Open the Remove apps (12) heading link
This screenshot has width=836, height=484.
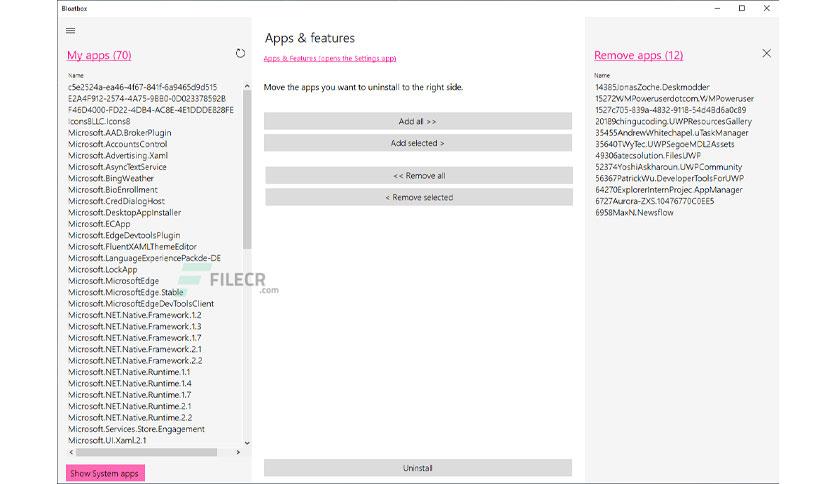coord(638,55)
